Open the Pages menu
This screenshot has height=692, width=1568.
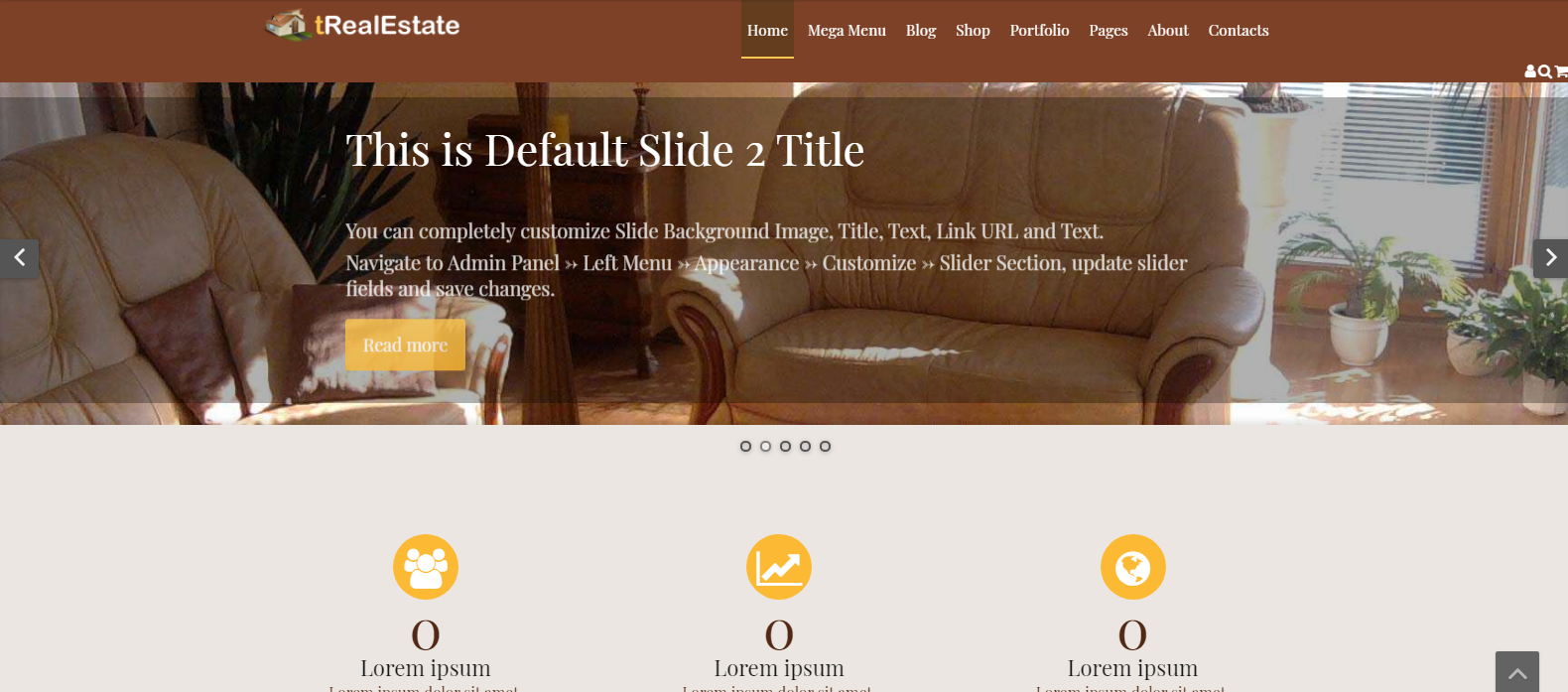[1109, 30]
